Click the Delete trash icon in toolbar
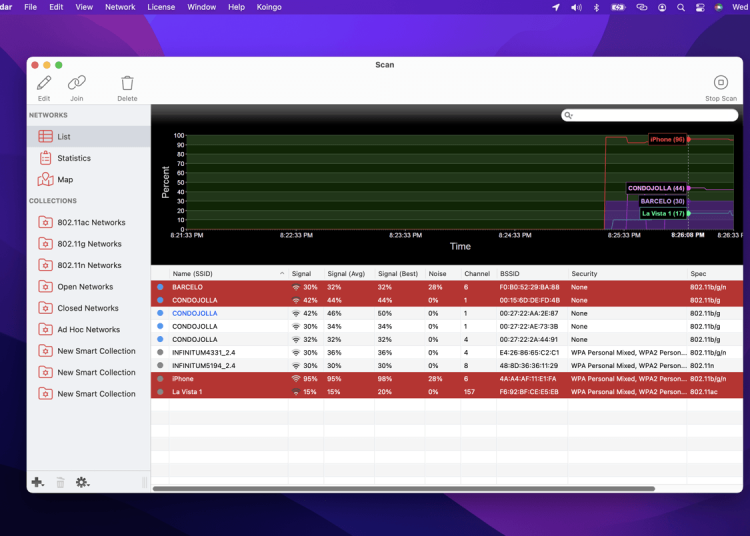The height and width of the screenshot is (536, 750). click(127, 84)
